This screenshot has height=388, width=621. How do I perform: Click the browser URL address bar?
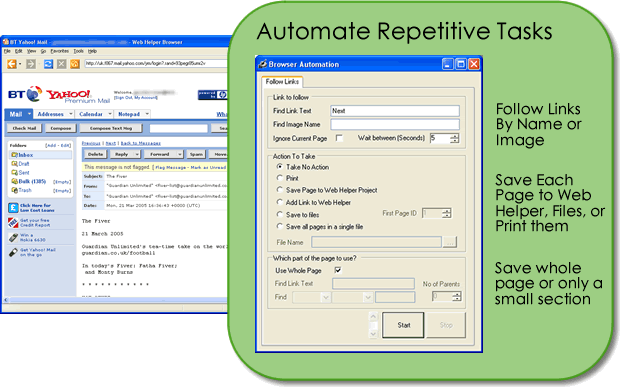point(156,63)
